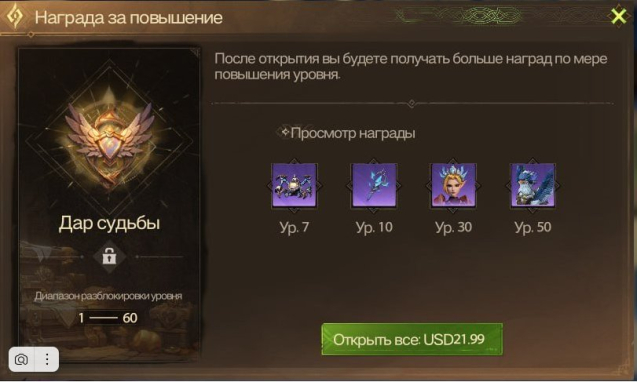Click the Награда за повышение header
Screen dimensions: 637x382
click(128, 17)
